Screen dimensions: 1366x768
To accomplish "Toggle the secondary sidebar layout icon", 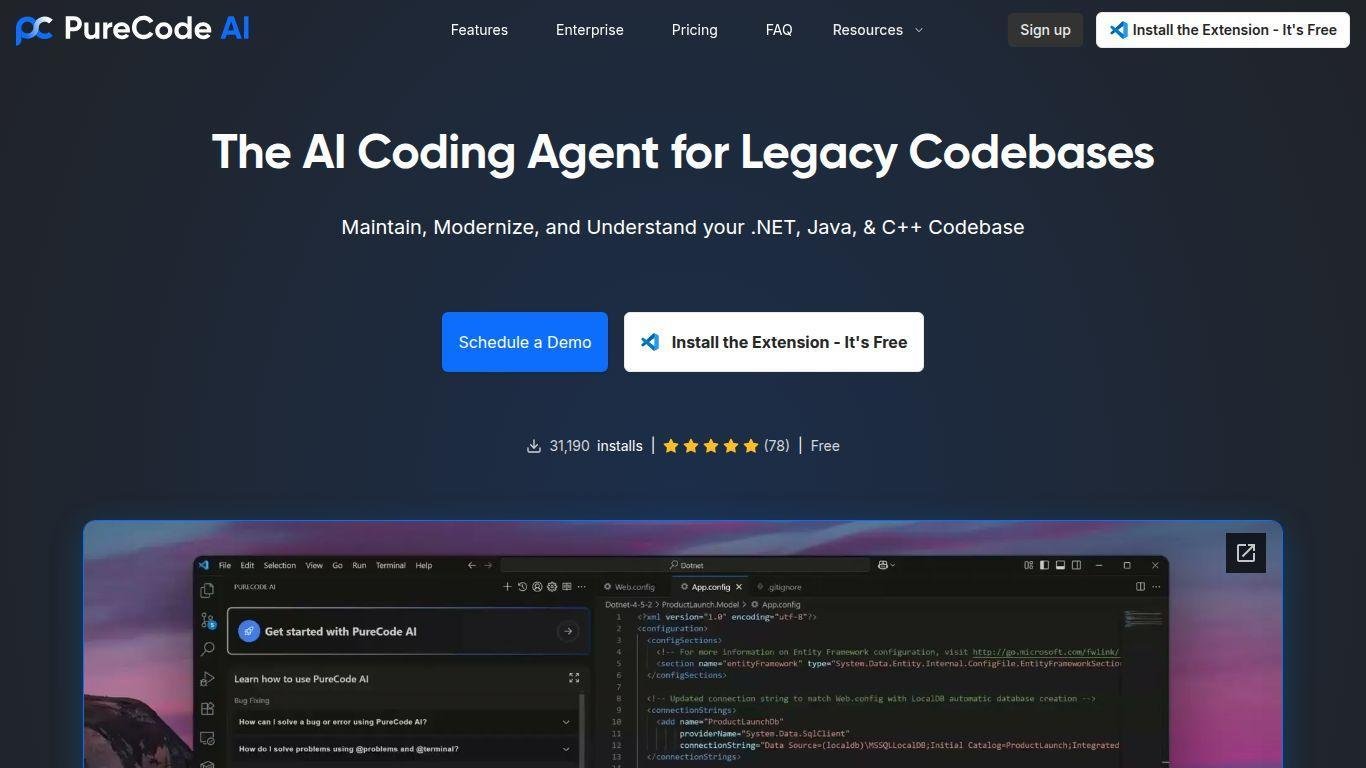I will [1076, 565].
